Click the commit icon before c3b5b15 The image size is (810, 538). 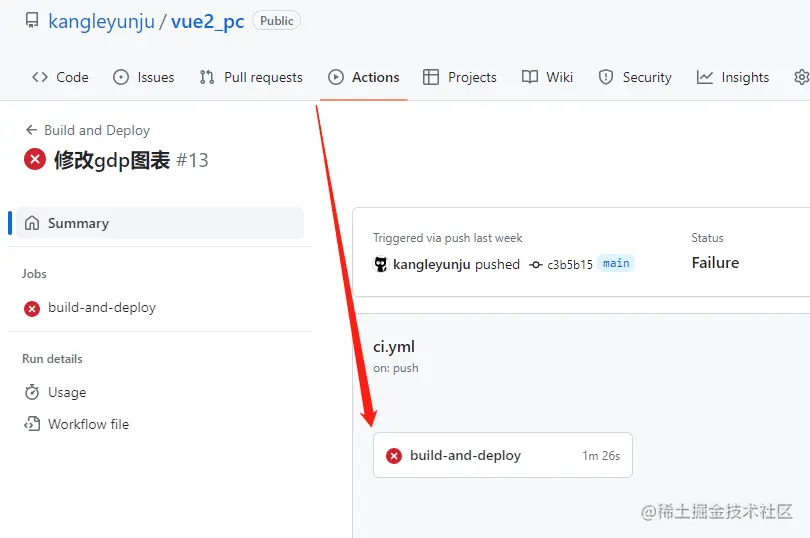click(x=536, y=265)
